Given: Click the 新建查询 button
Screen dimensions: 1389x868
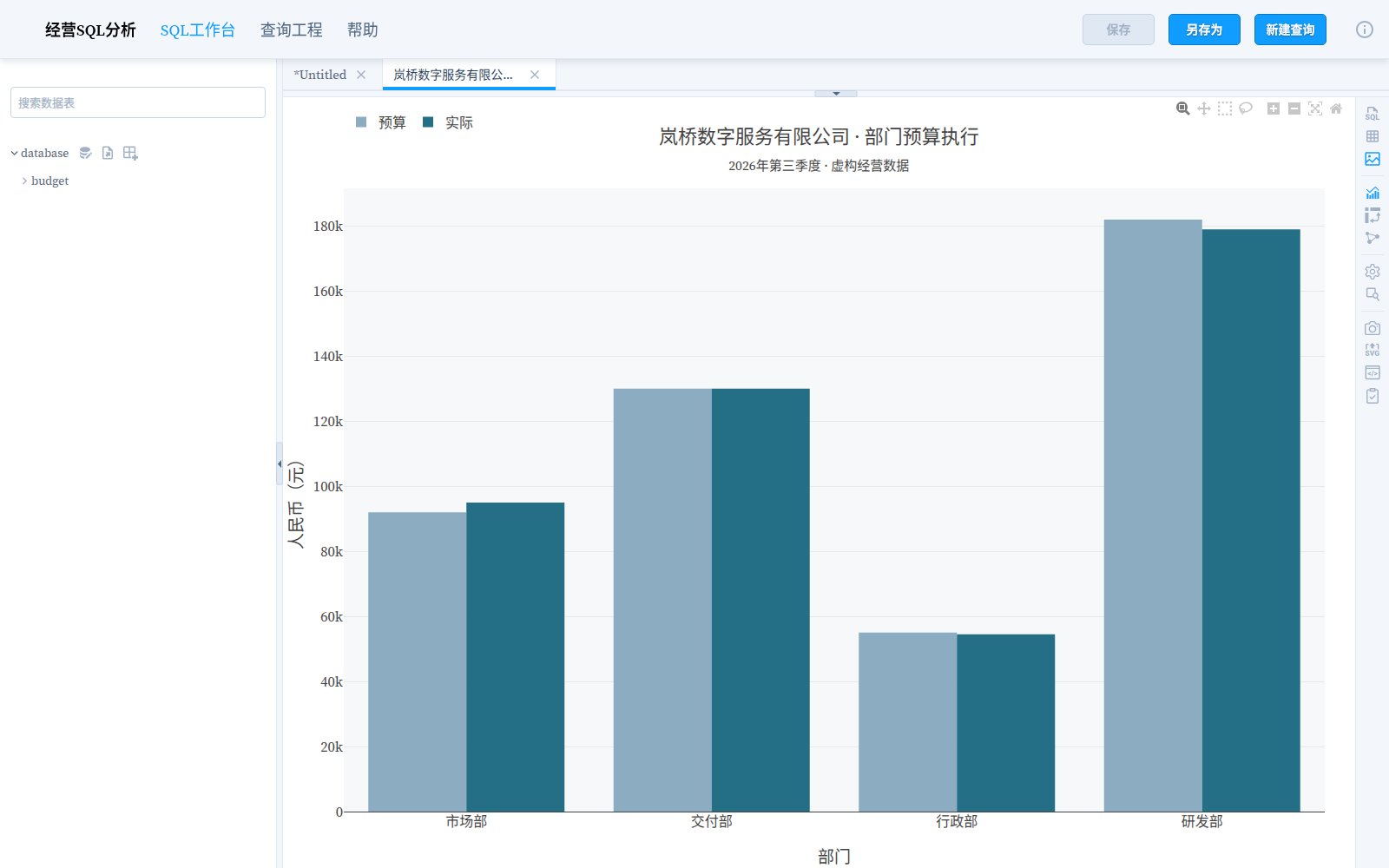Looking at the screenshot, I should click(x=1290, y=30).
